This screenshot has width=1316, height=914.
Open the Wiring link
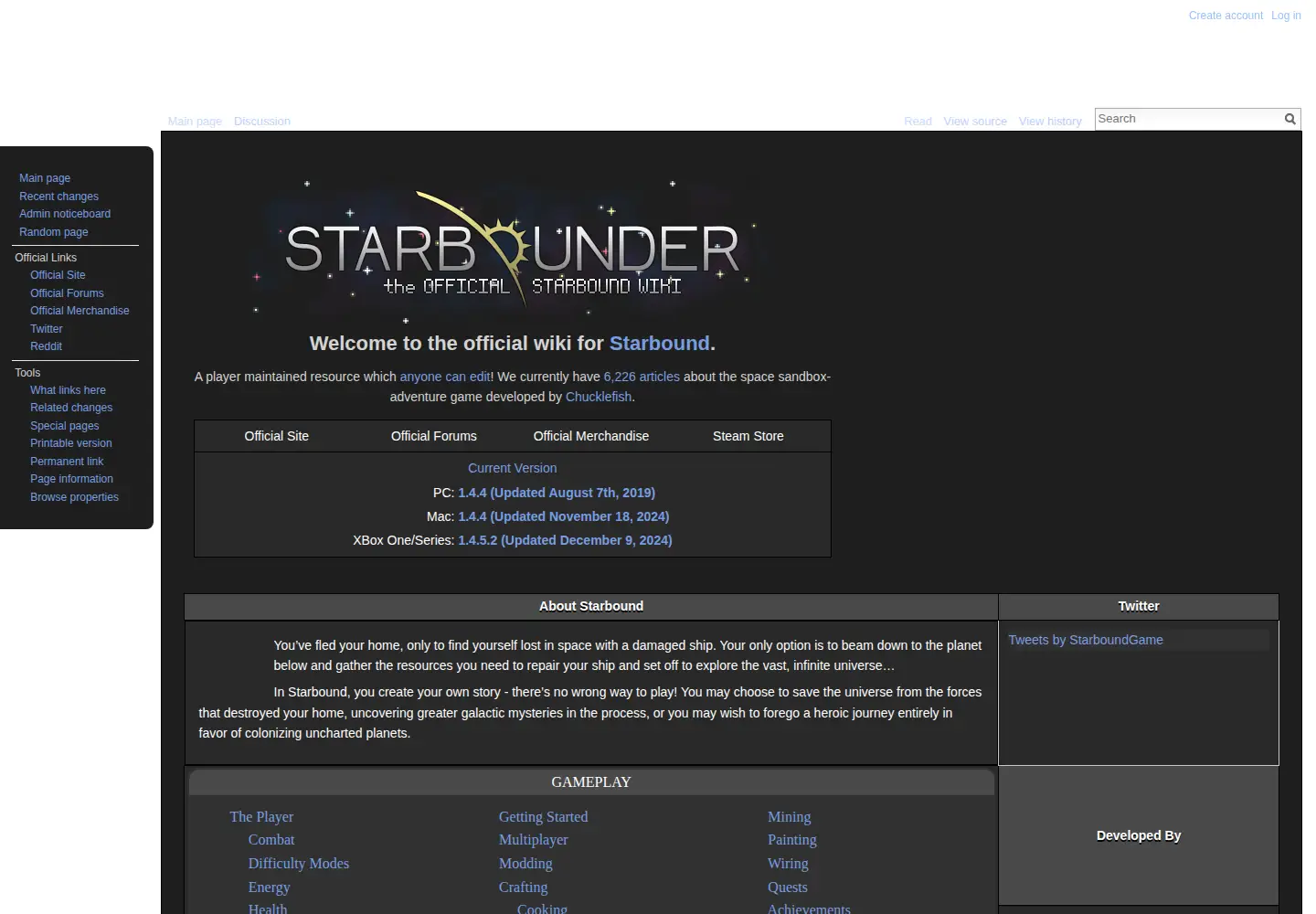coord(788,864)
